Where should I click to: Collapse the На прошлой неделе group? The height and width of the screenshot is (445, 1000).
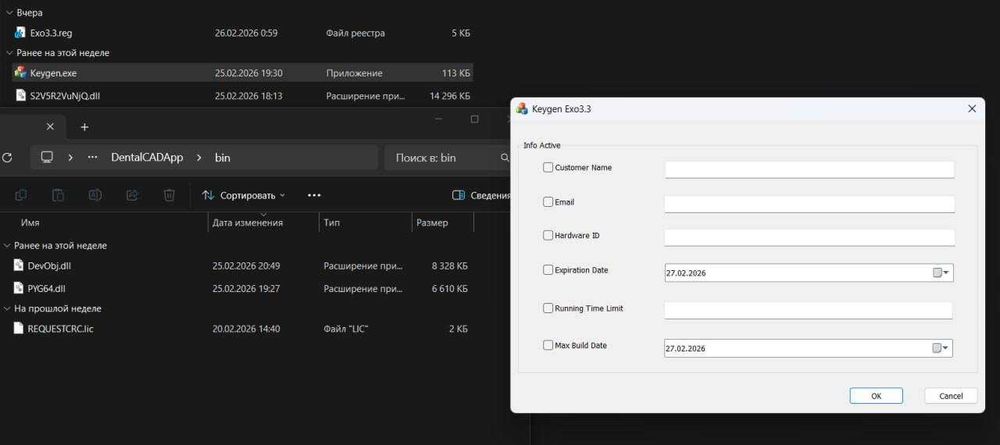coord(6,309)
